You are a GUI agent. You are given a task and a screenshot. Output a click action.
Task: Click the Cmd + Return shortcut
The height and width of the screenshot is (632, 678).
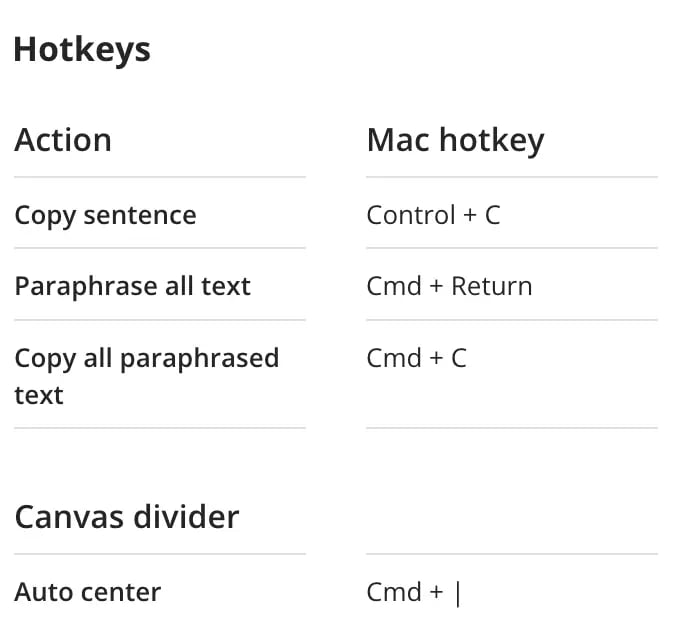coord(449,286)
